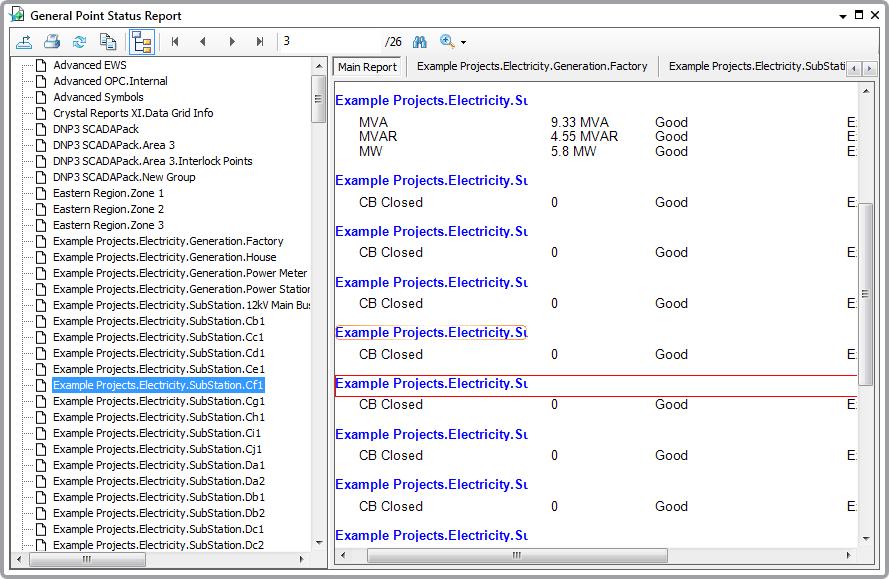Open the Example Projects.Electricity.Generation.Factory tab
Viewport: 889px width, 579px height.
pos(532,67)
